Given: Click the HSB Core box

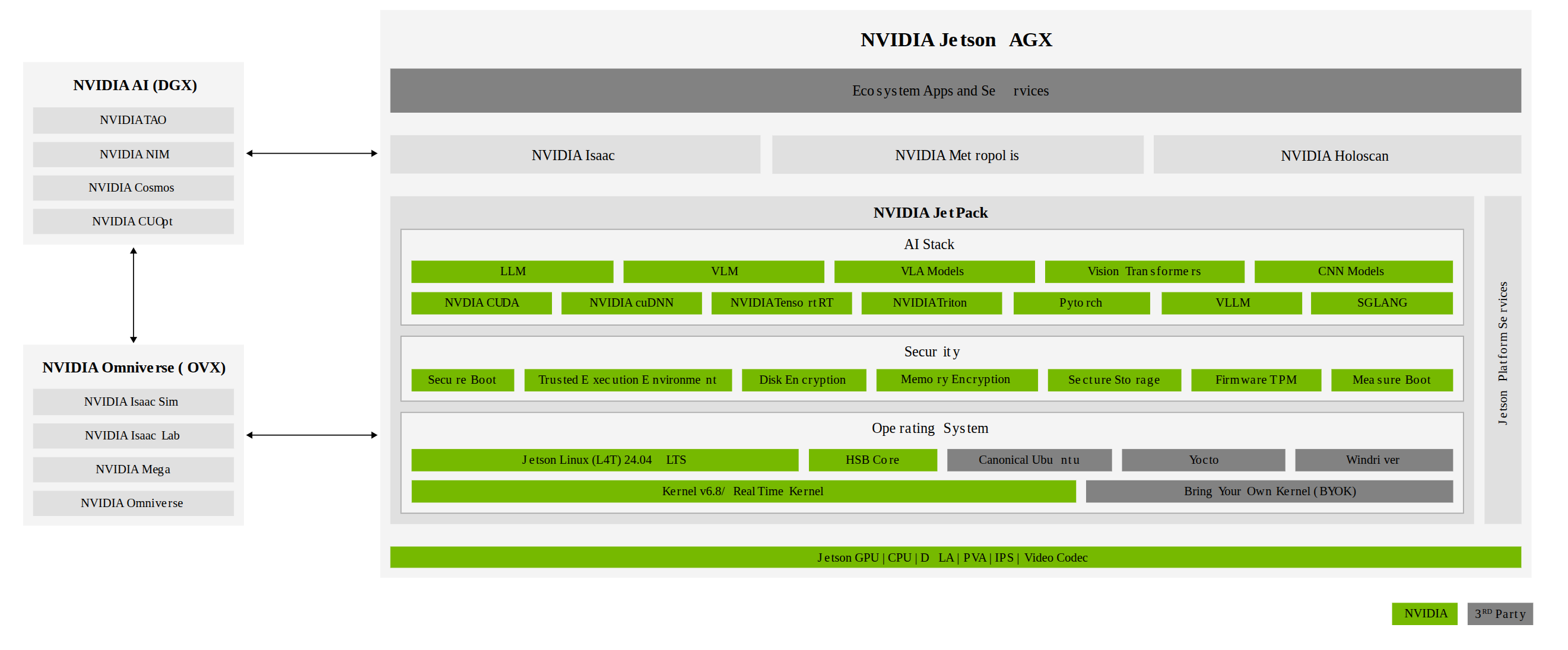Looking at the screenshot, I should coord(873,460).
